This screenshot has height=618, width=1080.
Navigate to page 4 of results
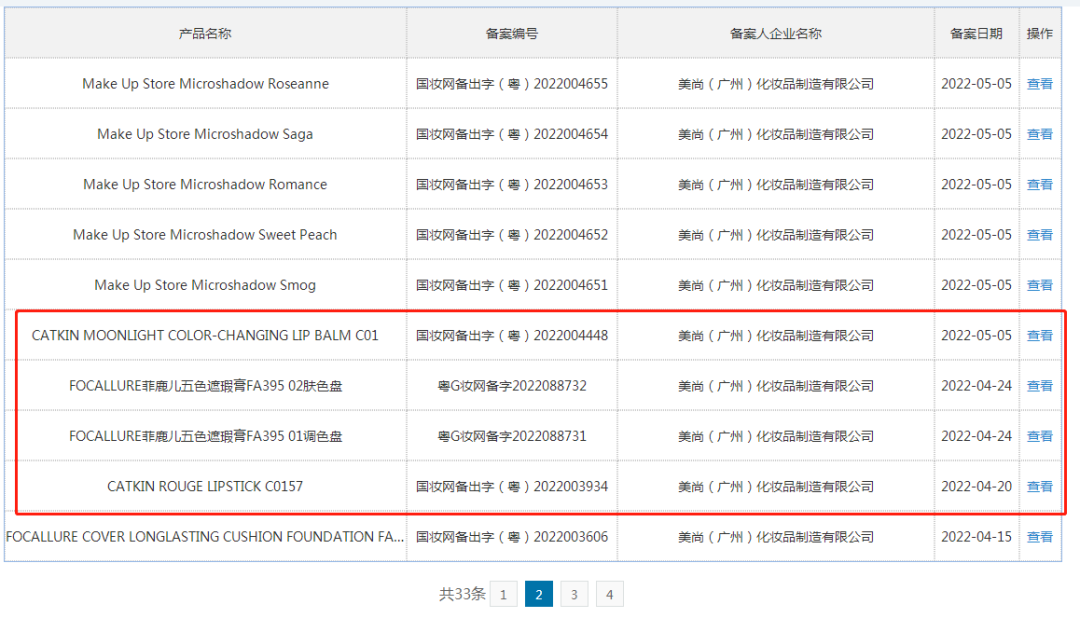pyautogui.click(x=609, y=595)
